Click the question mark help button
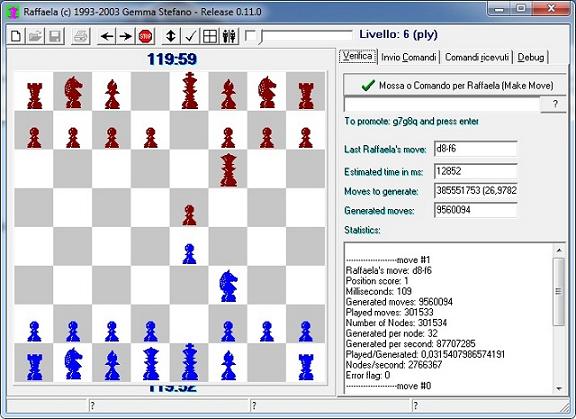This screenshot has width=576, height=419. 555,104
